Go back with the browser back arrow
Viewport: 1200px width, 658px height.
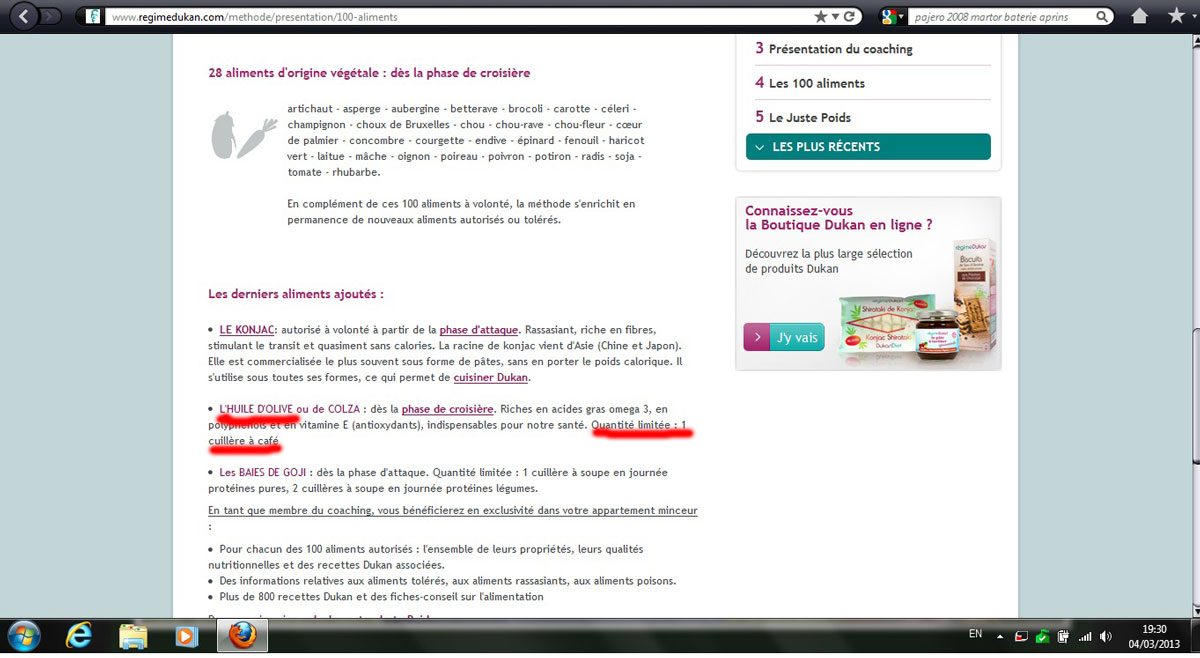point(25,16)
